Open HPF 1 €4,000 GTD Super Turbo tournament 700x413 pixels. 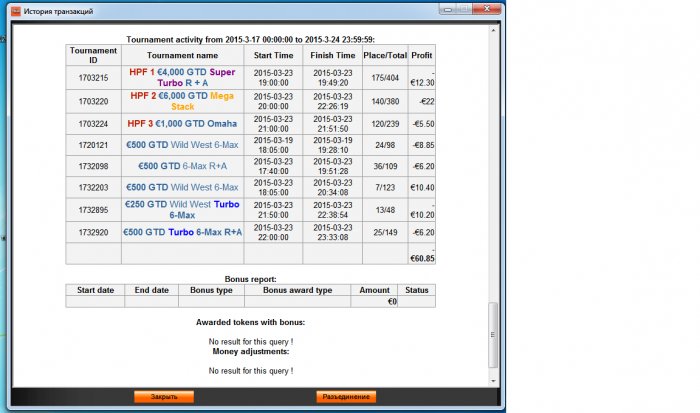pyautogui.click(x=182, y=78)
